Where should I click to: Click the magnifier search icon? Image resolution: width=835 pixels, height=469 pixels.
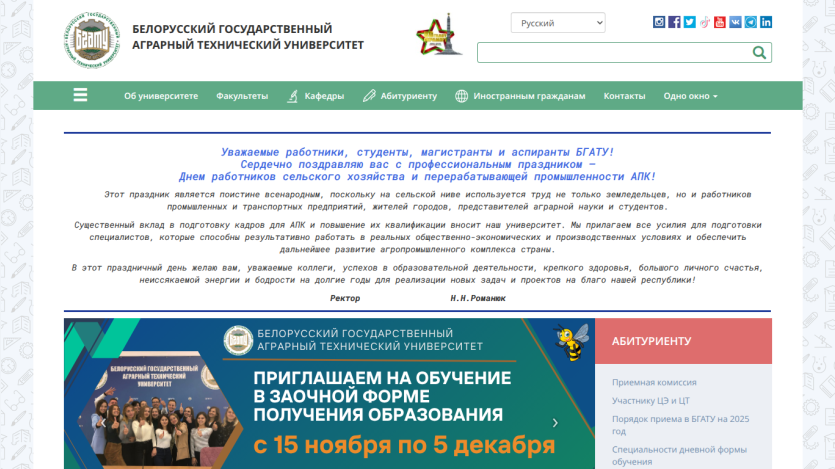[x=759, y=52]
